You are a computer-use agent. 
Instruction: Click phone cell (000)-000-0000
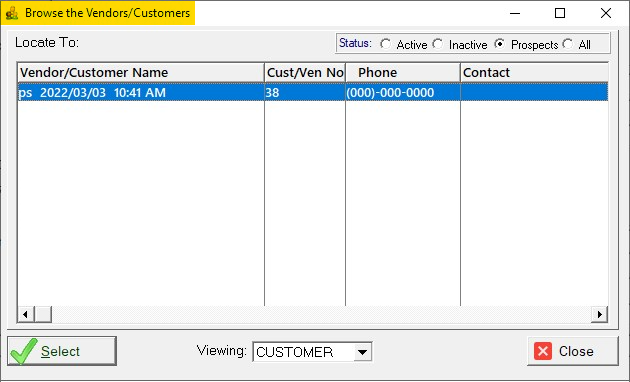tap(403, 92)
